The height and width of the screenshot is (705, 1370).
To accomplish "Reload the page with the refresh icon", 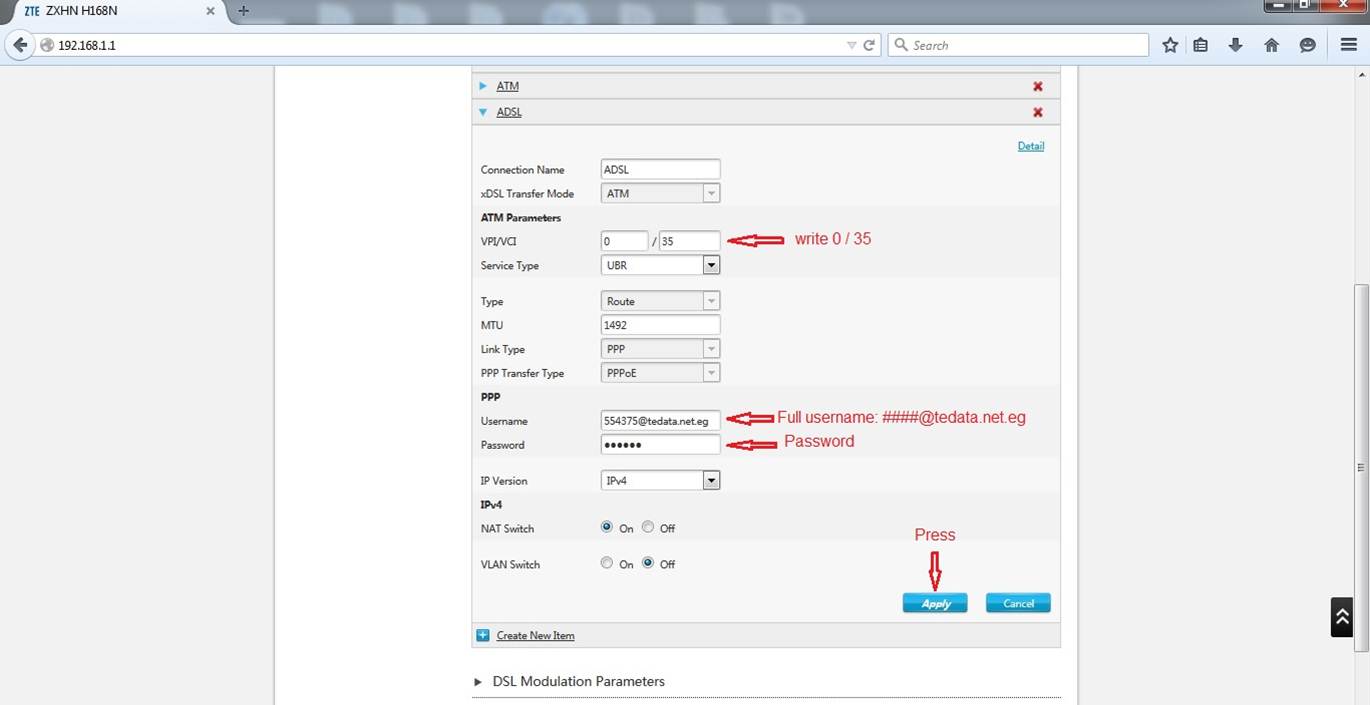I will [x=869, y=45].
